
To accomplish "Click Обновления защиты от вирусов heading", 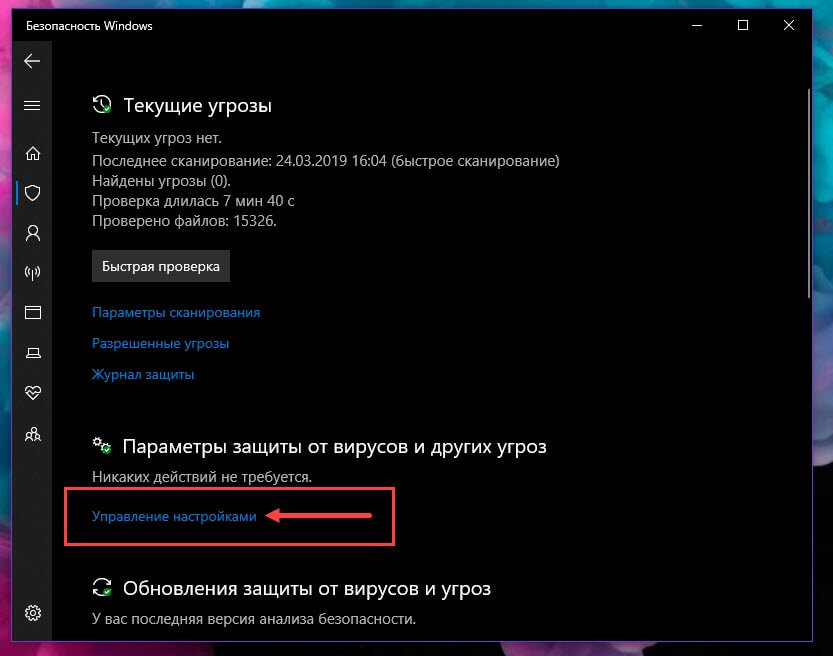I will [307, 589].
